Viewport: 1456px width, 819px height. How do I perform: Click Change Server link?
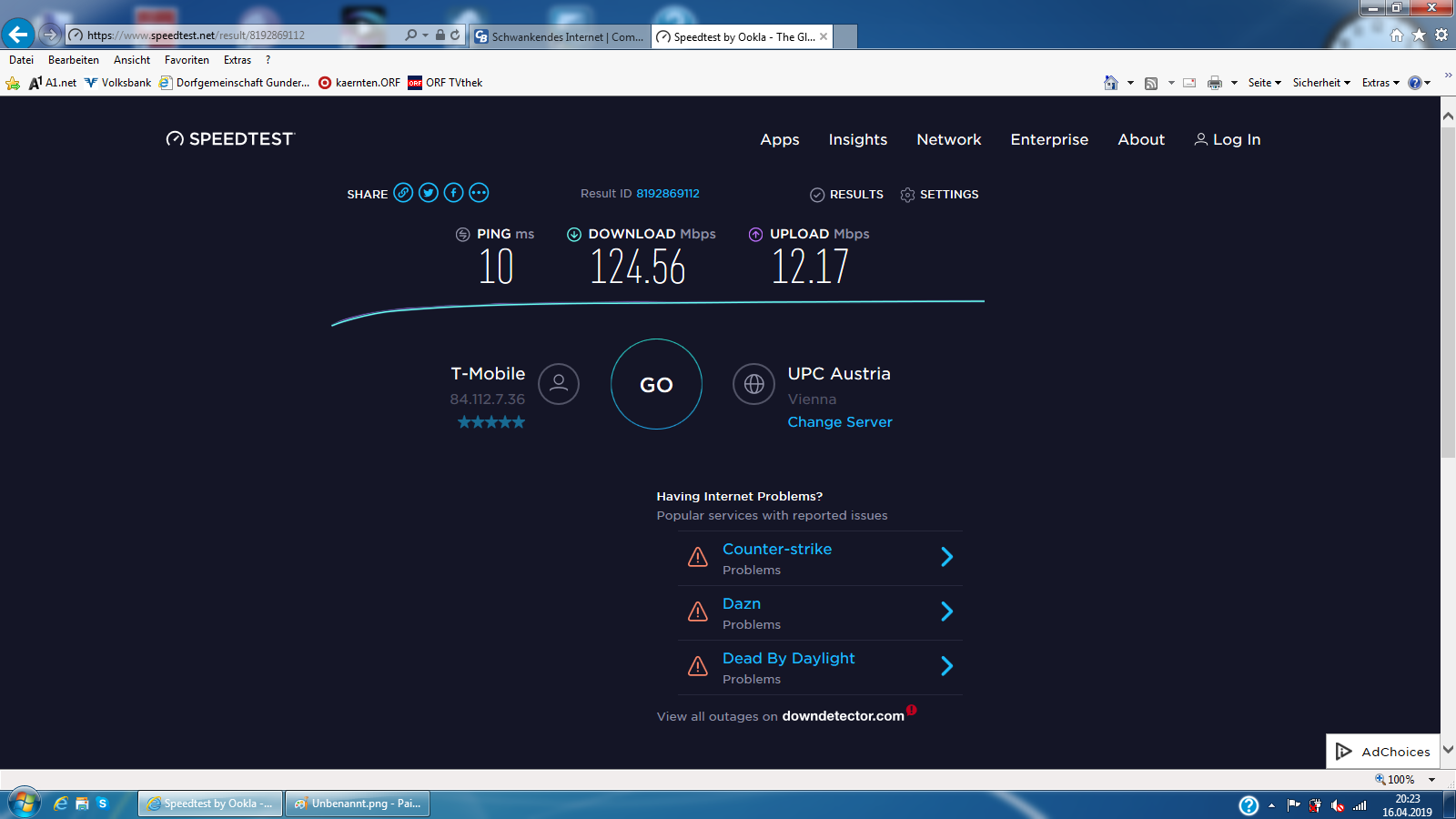pyautogui.click(x=840, y=422)
